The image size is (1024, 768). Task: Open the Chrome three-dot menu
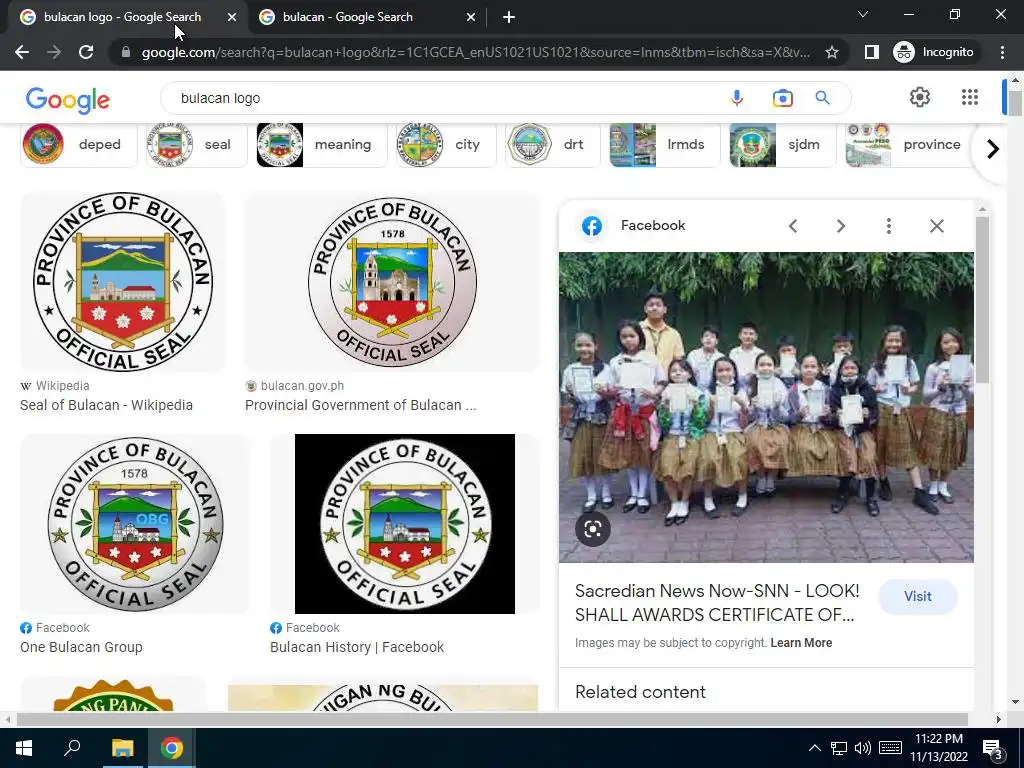(1002, 52)
